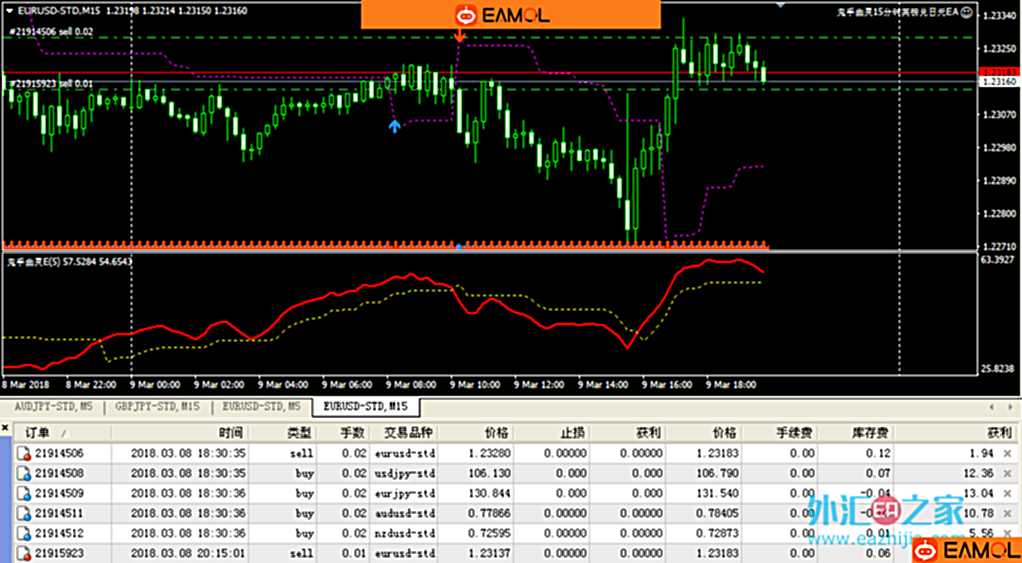
Task: Switch to the GBPJPY-STD,M15 chart tab
Action: tap(158, 407)
